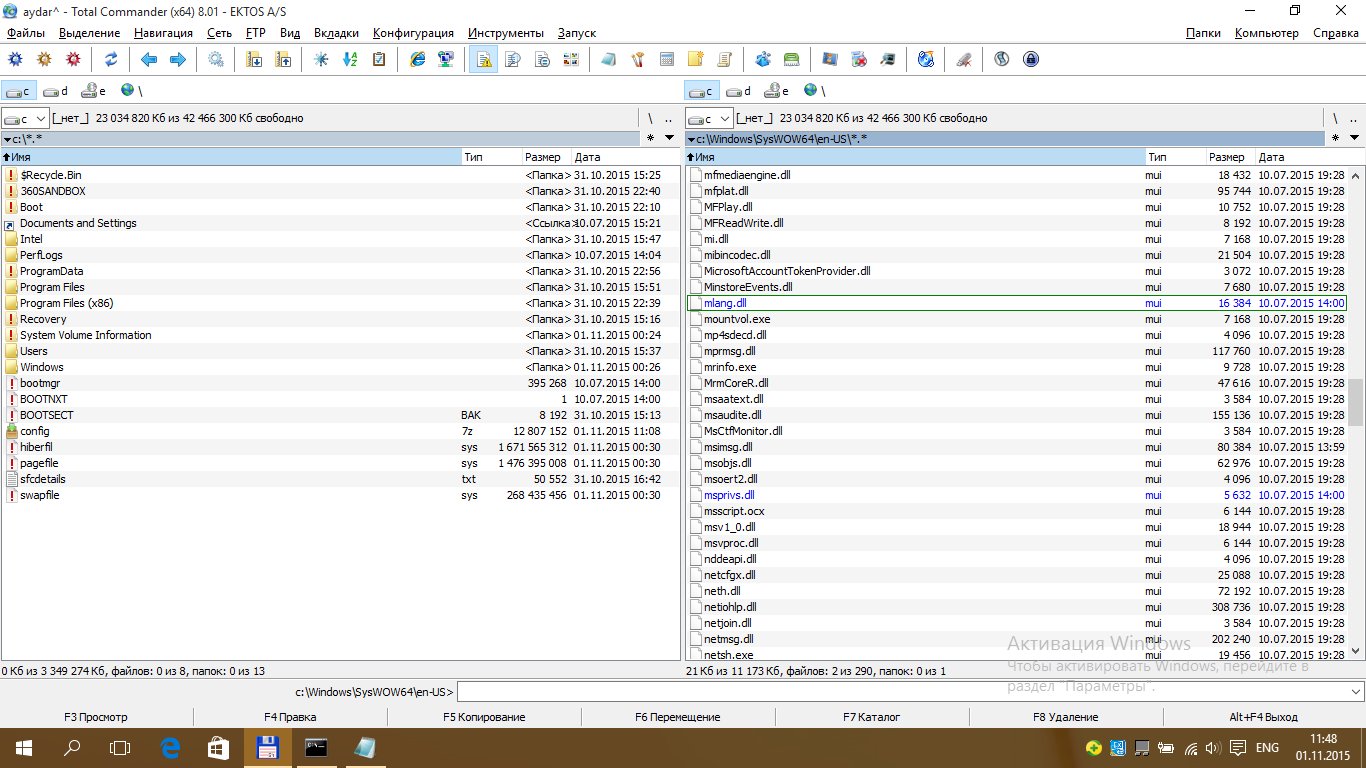
Task: Click the A-Z sort toolbar icon
Action: click(350, 59)
